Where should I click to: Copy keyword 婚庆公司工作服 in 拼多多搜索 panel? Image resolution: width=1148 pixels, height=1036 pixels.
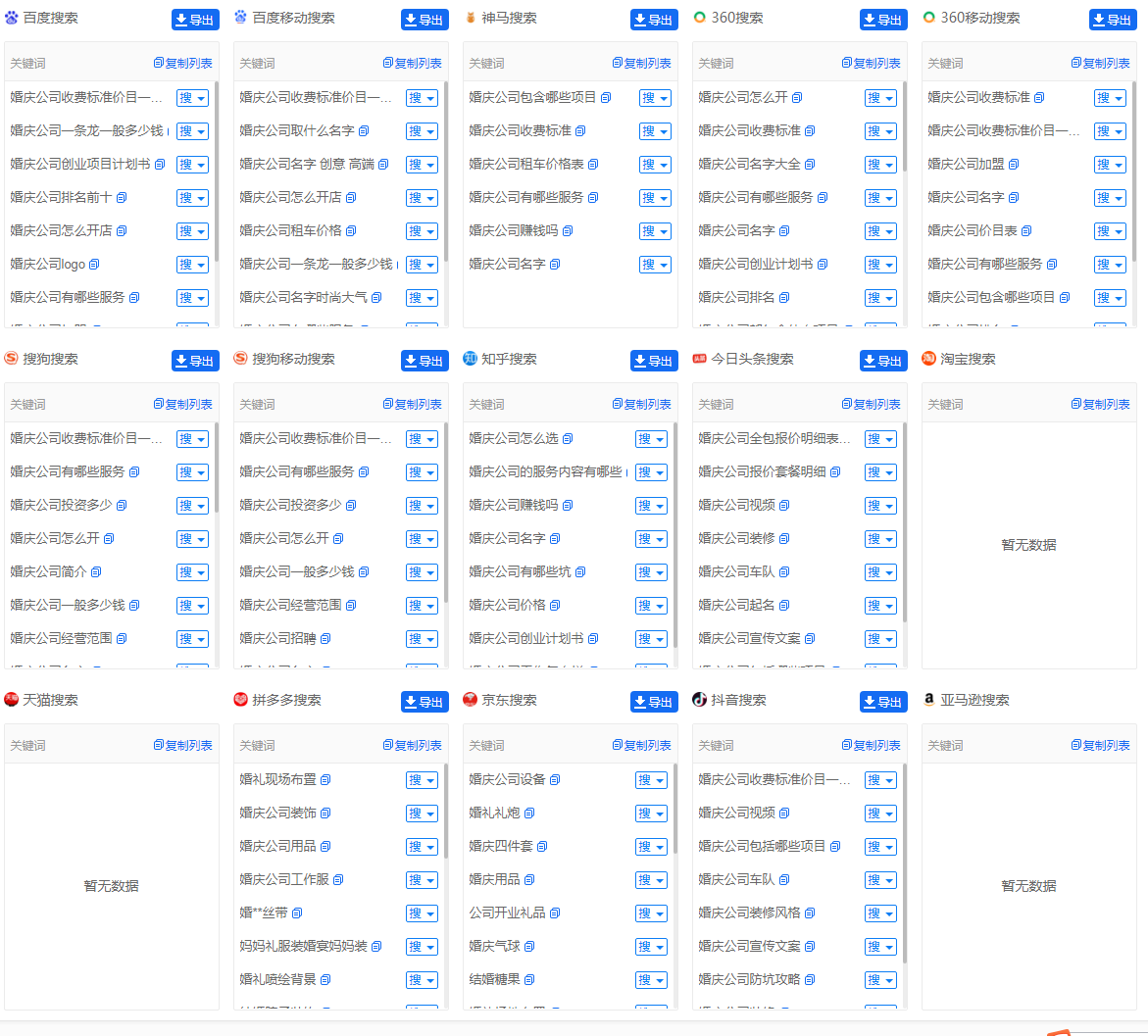coord(338,879)
